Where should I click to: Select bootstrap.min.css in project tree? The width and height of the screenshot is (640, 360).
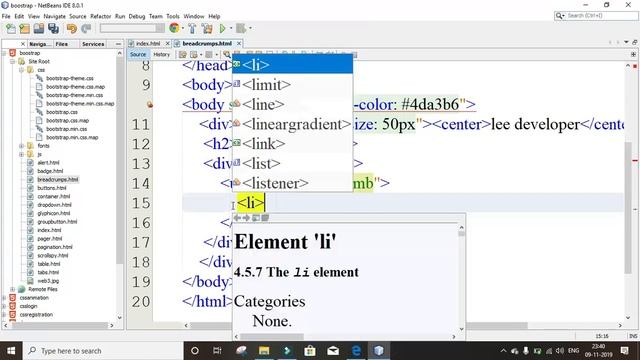click(x=67, y=129)
